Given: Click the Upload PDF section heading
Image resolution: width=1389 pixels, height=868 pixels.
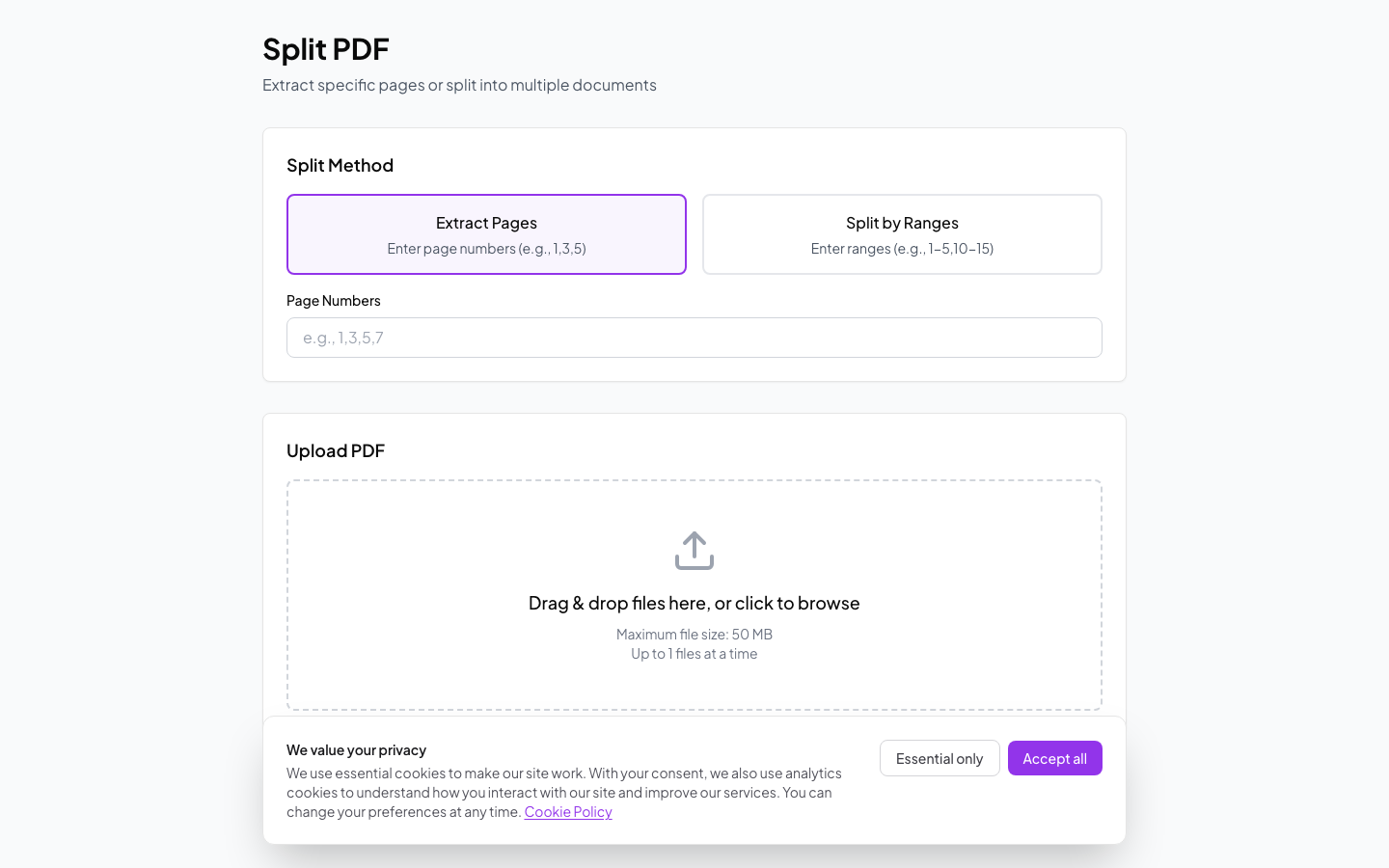Looking at the screenshot, I should coord(336,450).
